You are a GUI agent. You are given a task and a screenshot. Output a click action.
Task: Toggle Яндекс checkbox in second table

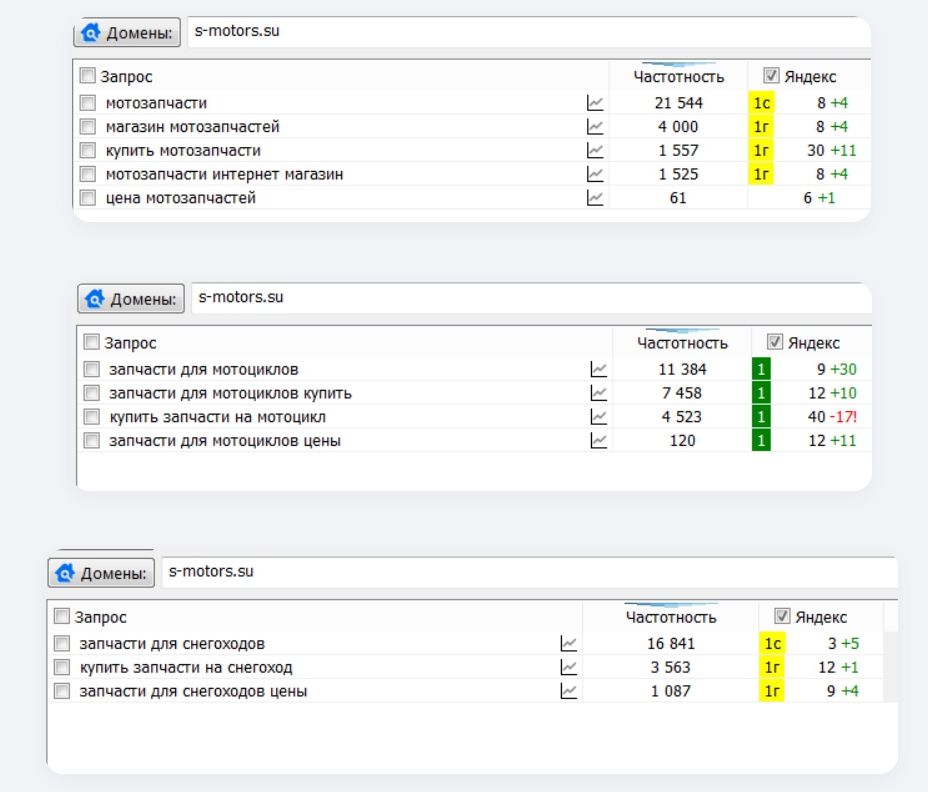tap(775, 342)
